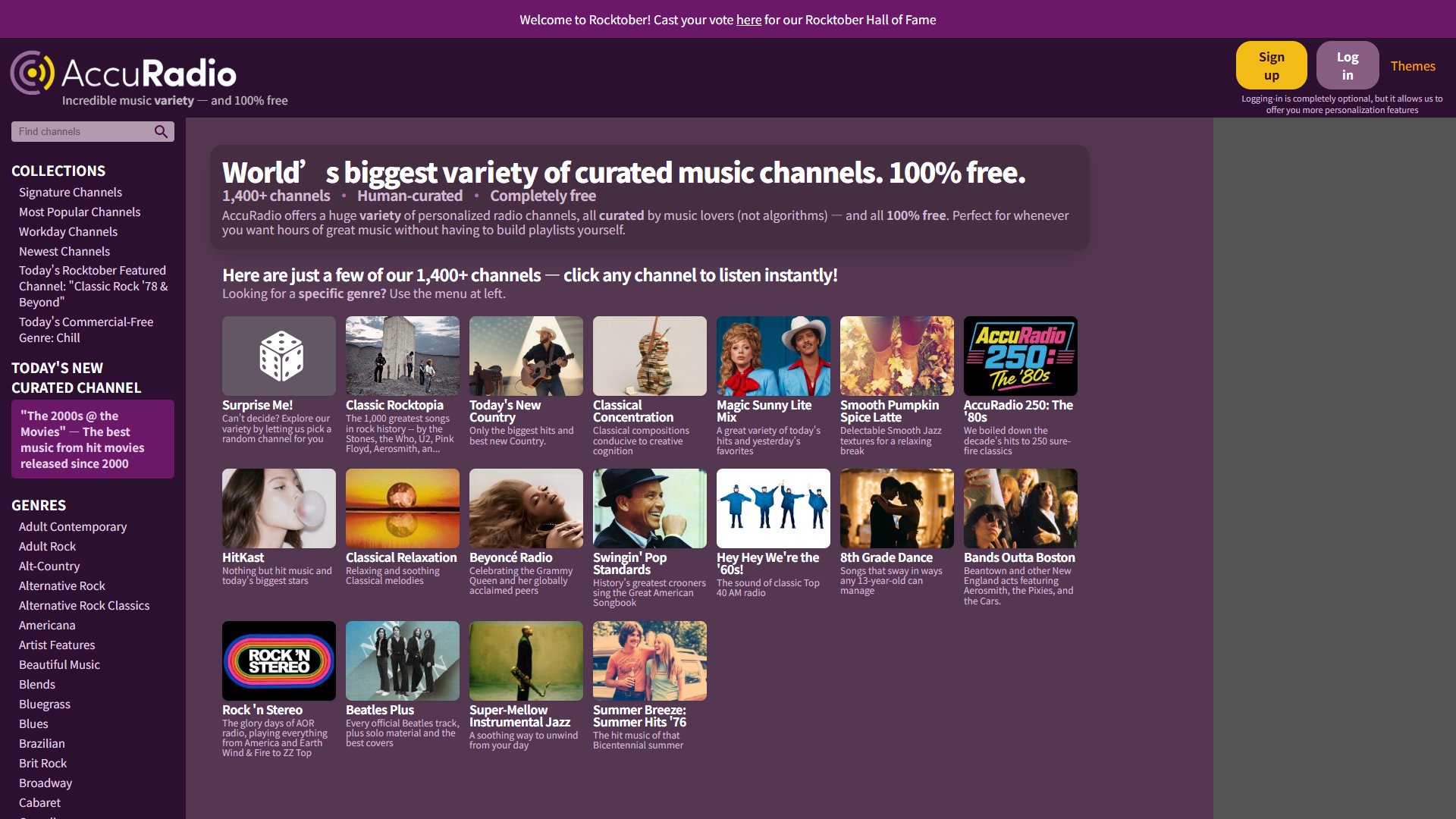Open the Brit Rock genre
Image resolution: width=1456 pixels, height=819 pixels.
coord(42,764)
